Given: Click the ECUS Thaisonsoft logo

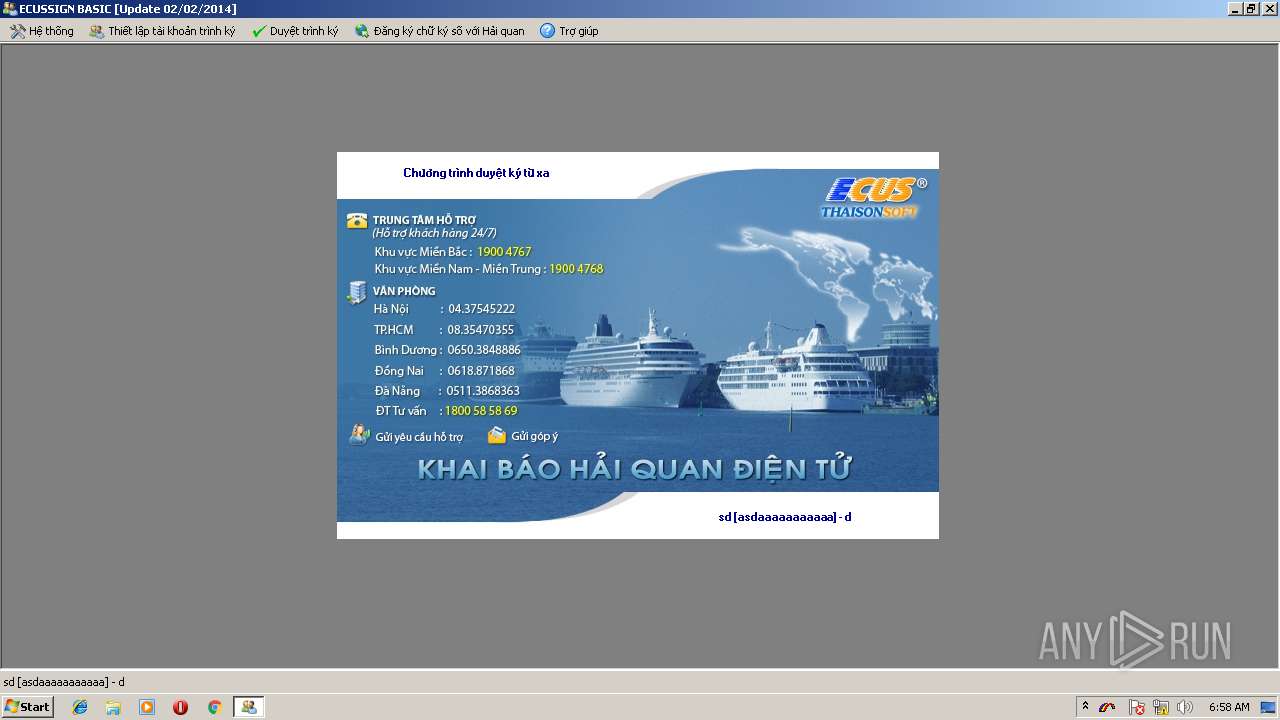Looking at the screenshot, I should [873, 197].
